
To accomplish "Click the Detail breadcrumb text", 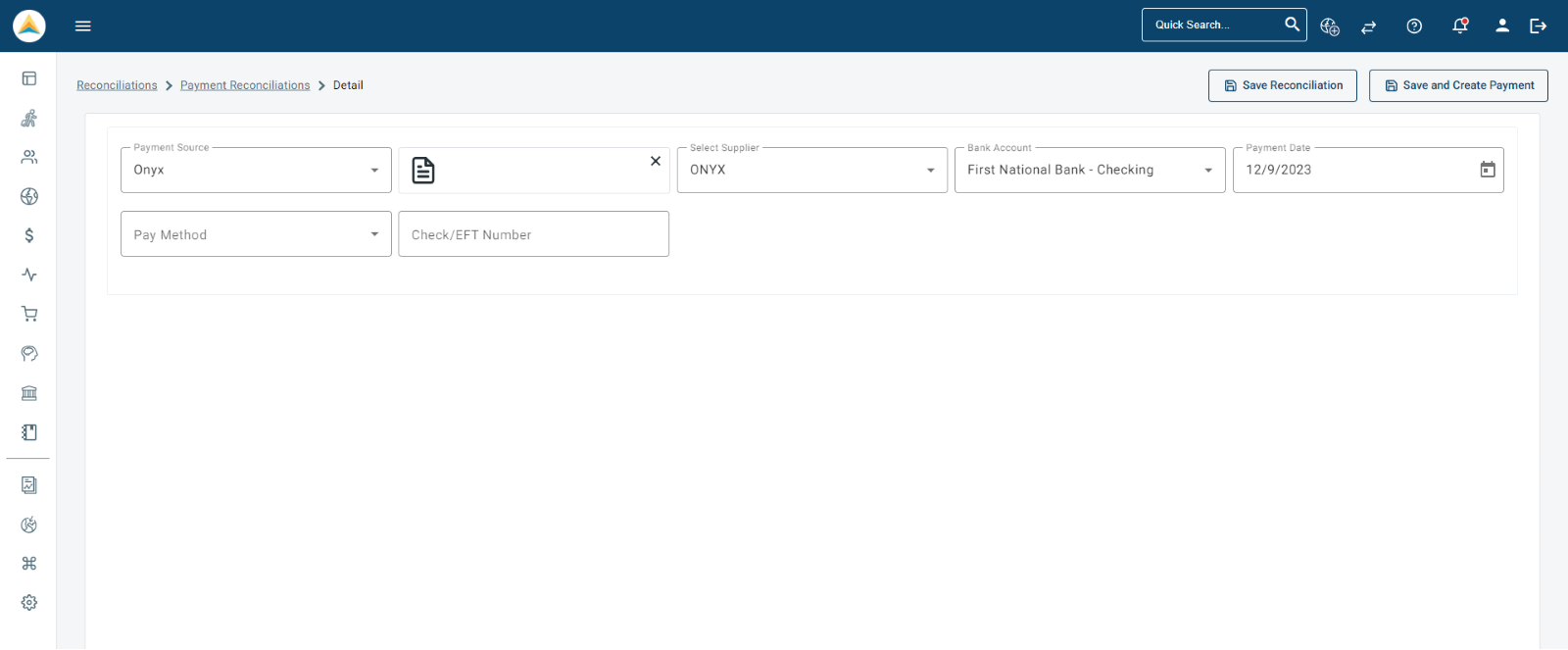I will click(x=348, y=85).
